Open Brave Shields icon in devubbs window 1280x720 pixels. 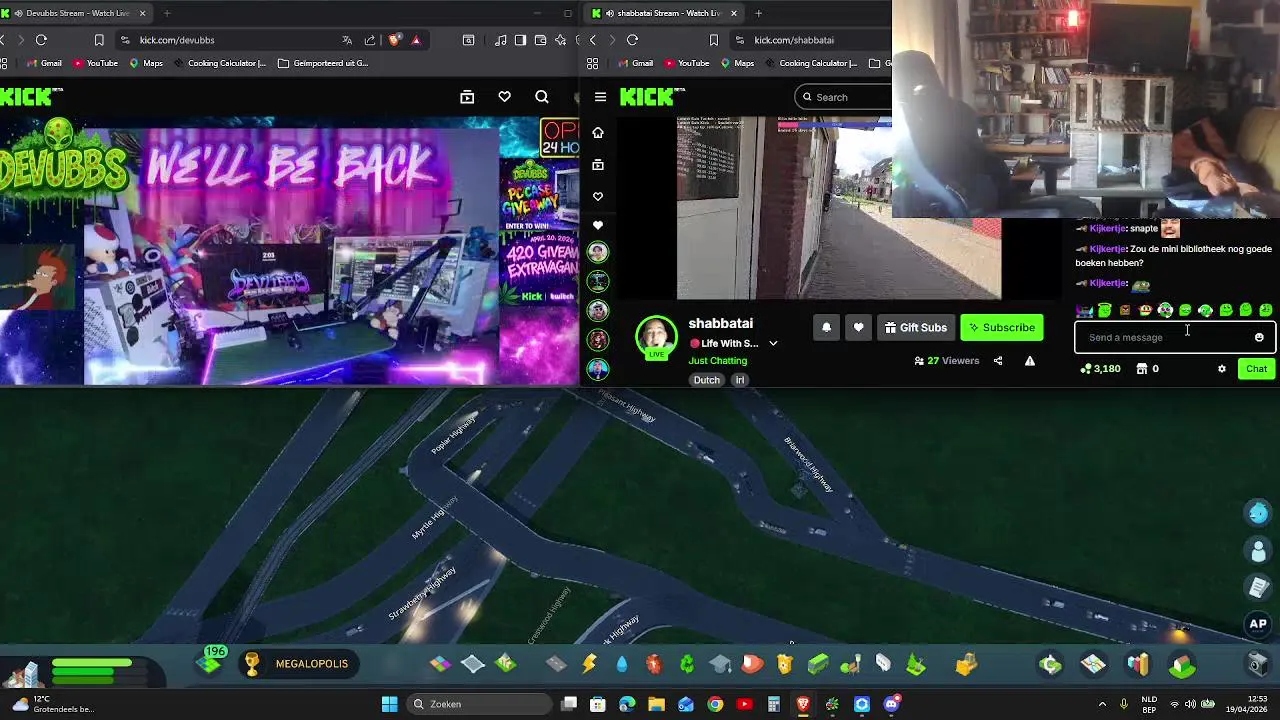[395, 40]
